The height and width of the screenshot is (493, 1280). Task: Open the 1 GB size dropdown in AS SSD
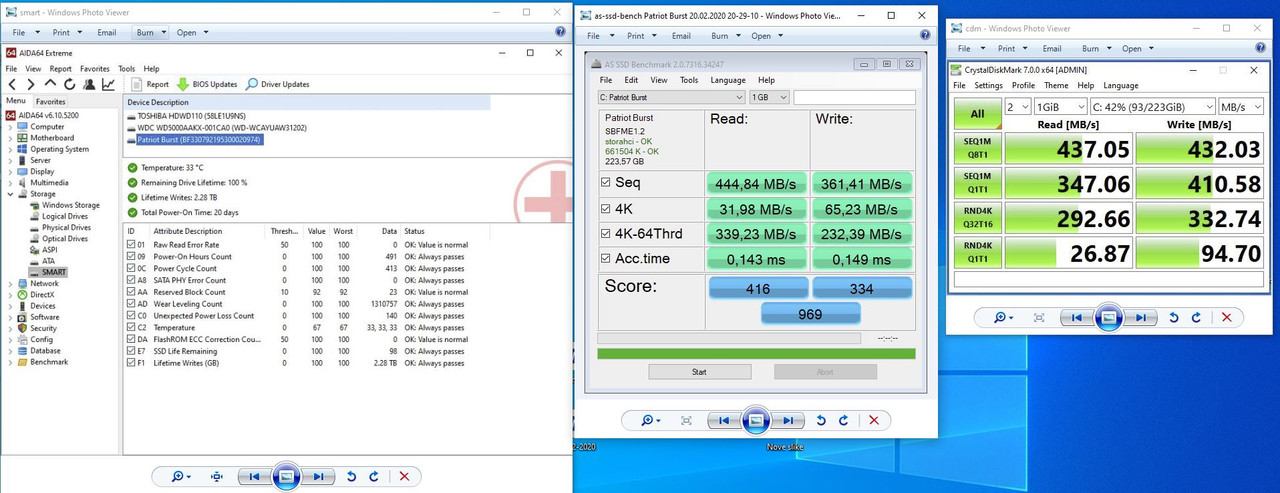[x=769, y=97]
